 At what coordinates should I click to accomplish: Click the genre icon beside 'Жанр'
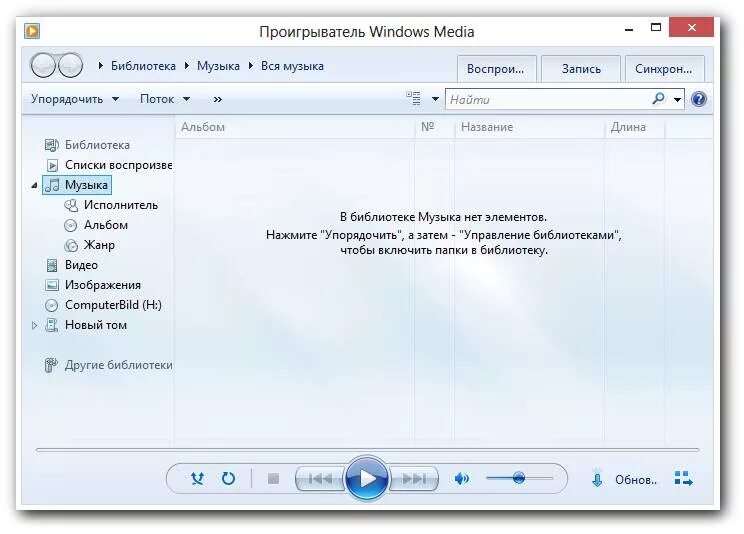[70, 245]
